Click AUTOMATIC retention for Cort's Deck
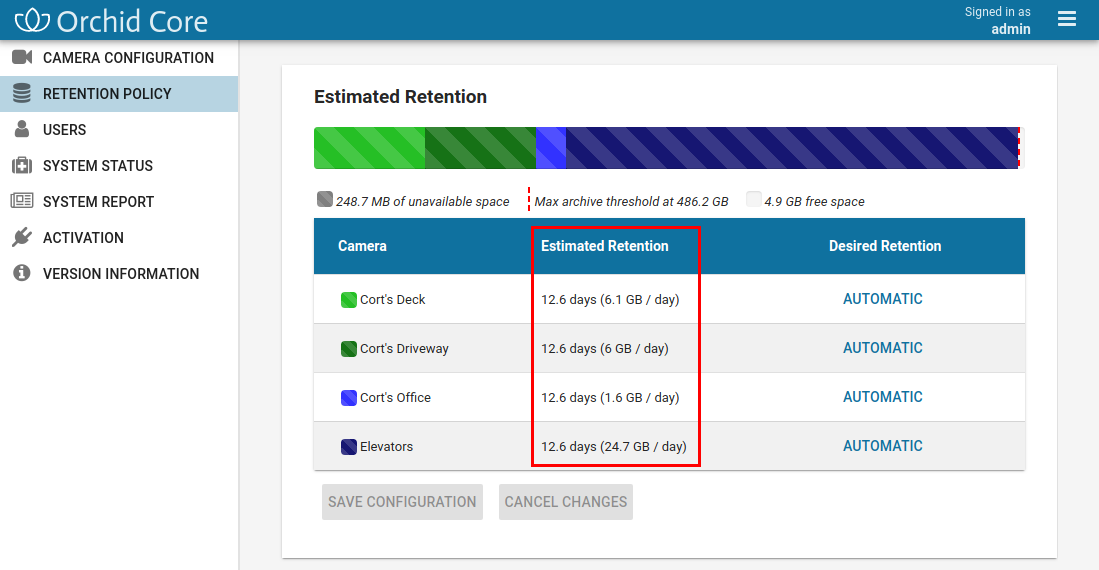The height and width of the screenshot is (570, 1099). pyautogui.click(x=882, y=299)
